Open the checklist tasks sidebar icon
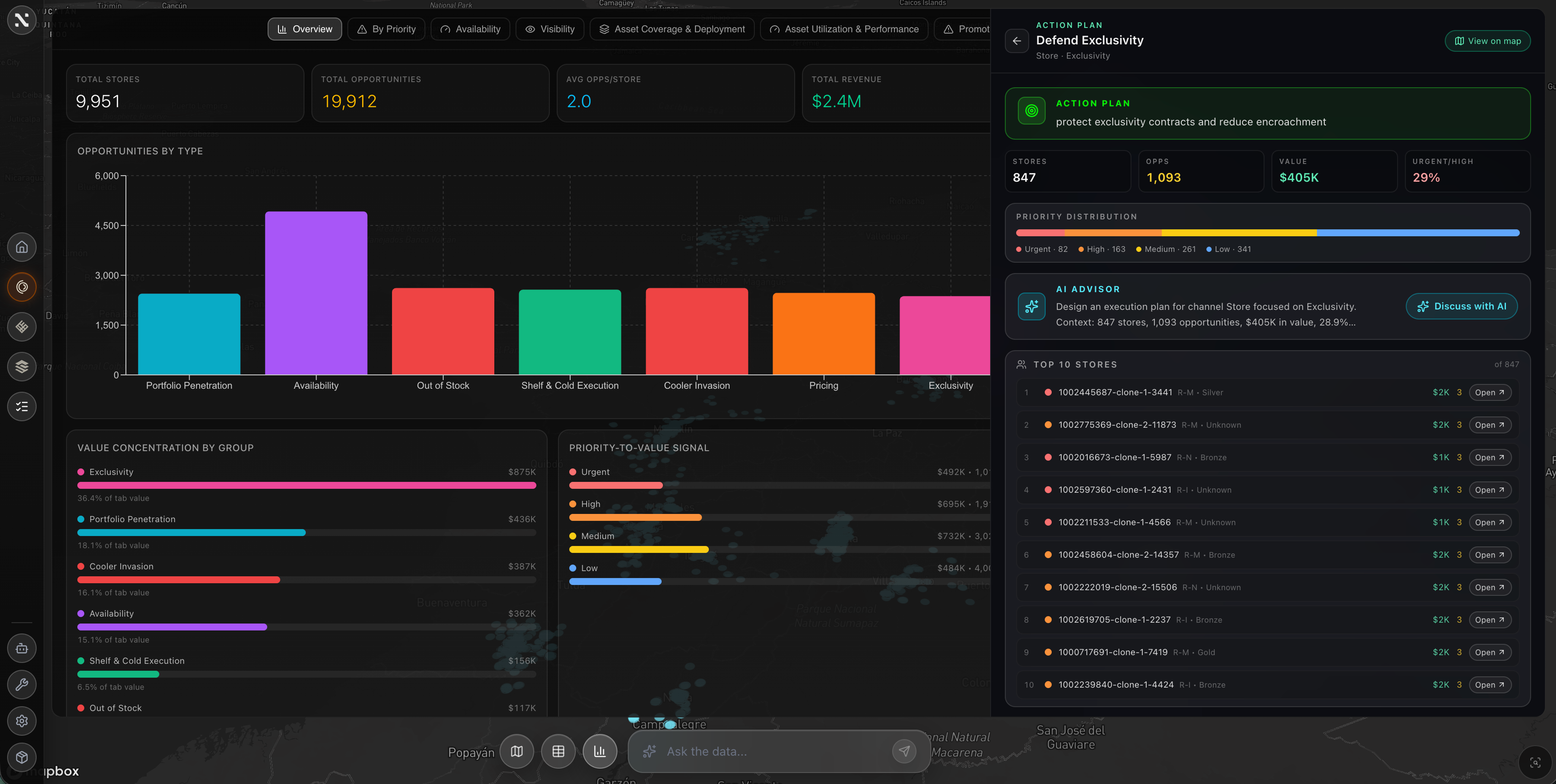 (x=22, y=406)
